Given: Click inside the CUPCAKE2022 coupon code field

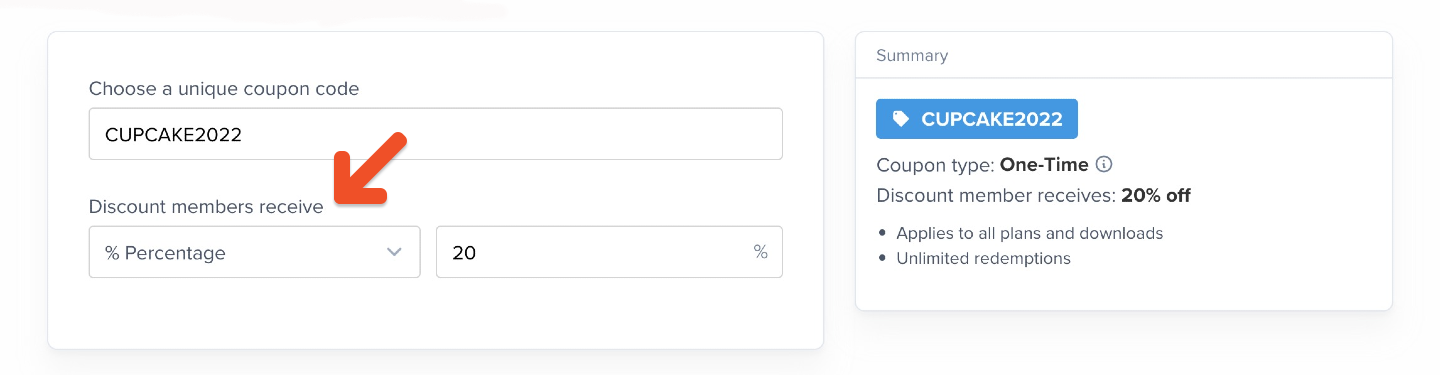Looking at the screenshot, I should click(x=435, y=134).
